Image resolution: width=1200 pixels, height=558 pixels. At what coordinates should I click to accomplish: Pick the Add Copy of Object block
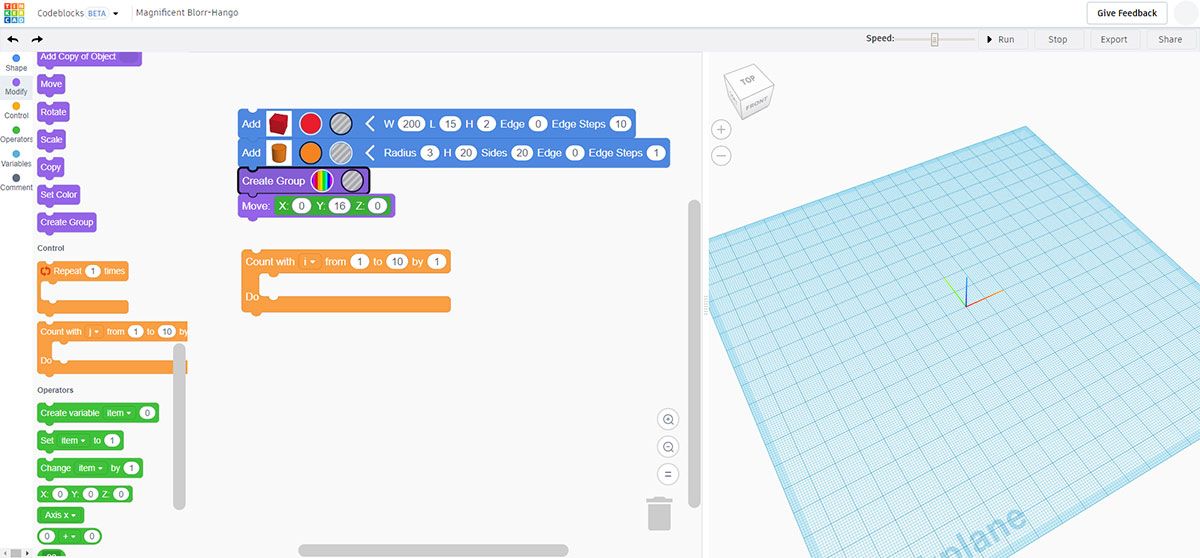89,57
